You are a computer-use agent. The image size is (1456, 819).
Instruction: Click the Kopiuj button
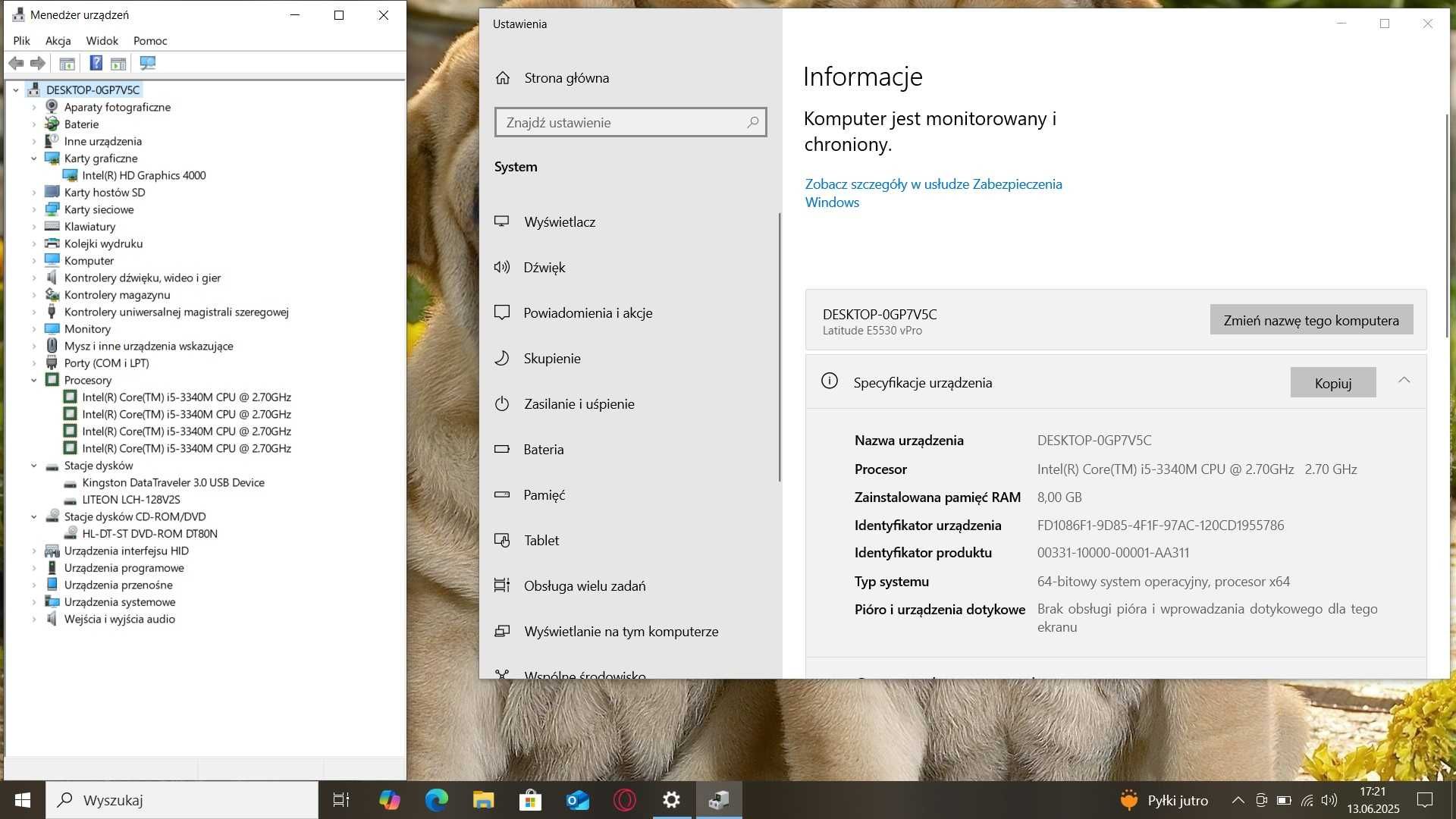(x=1333, y=383)
